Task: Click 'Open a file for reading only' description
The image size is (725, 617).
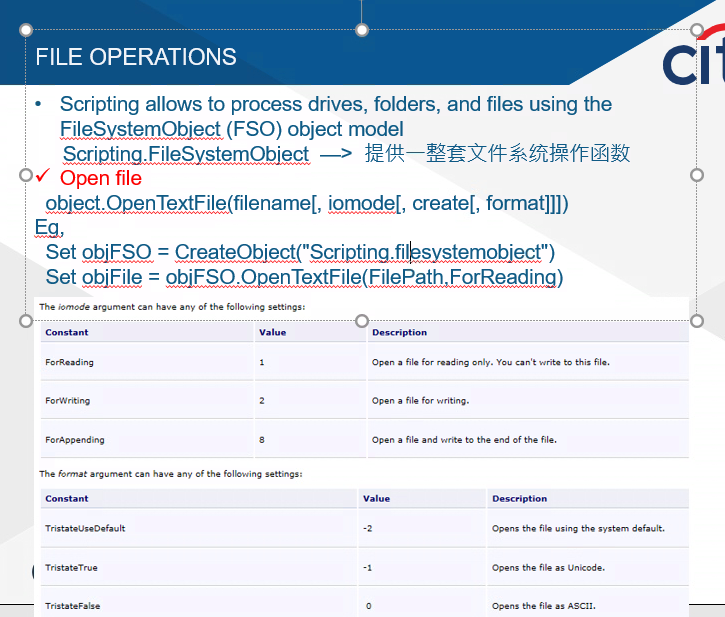Action: (x=491, y=362)
